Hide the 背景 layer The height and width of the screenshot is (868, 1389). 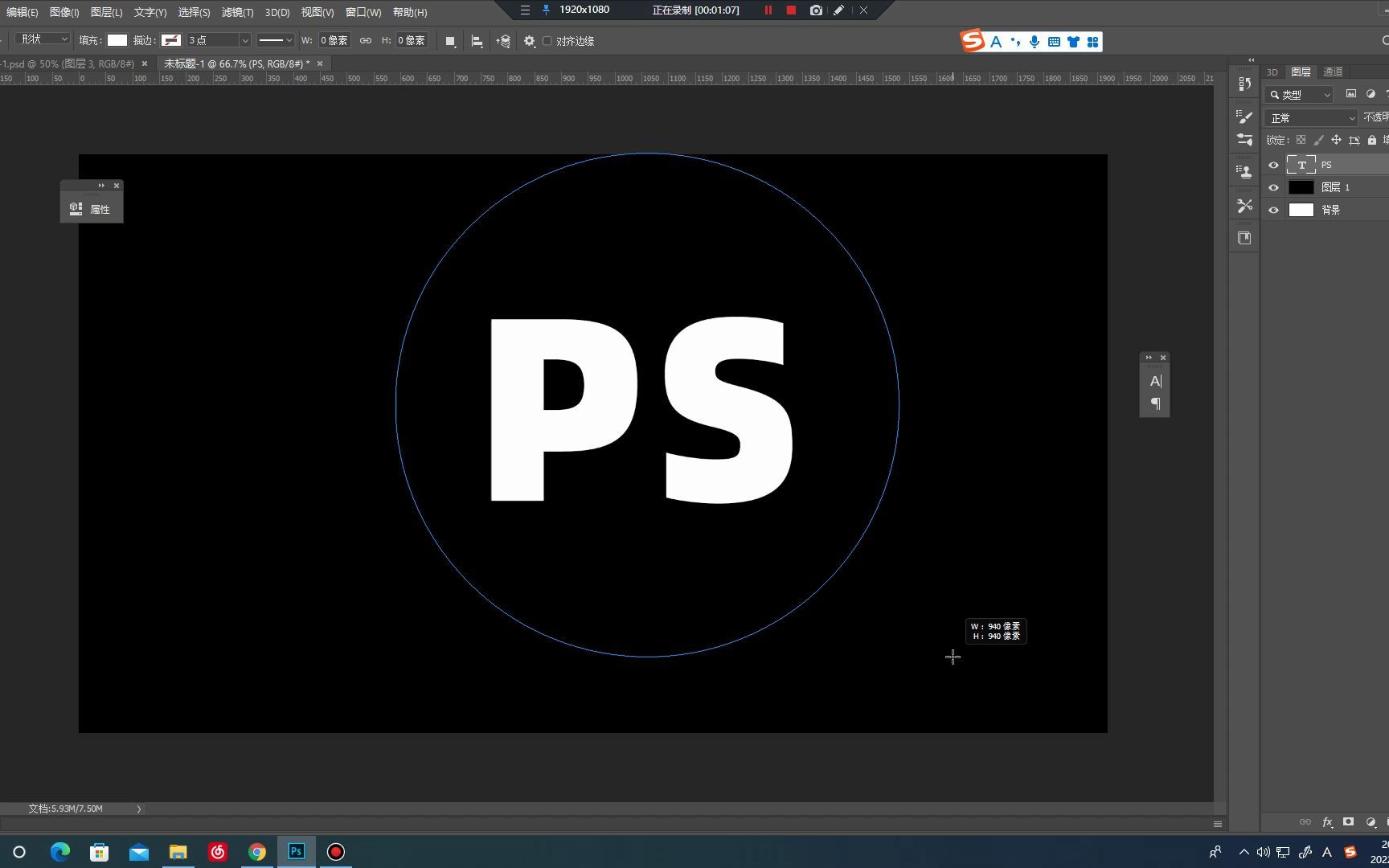point(1273,210)
